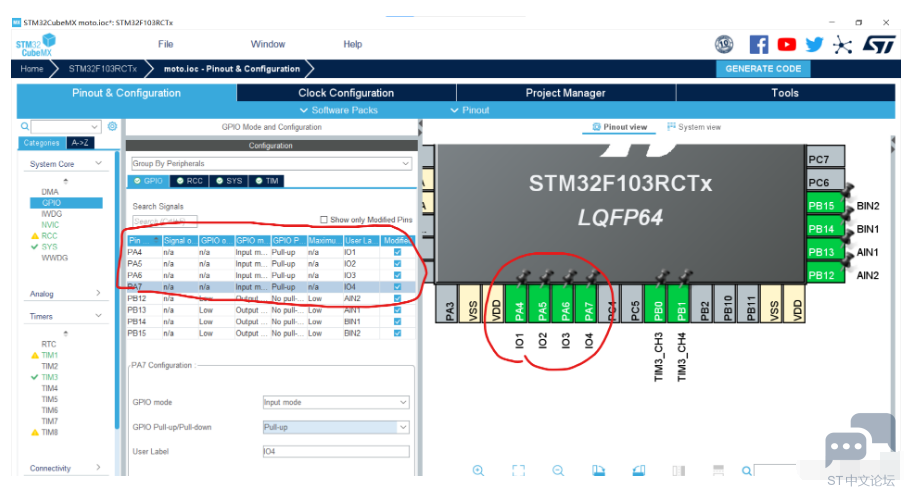904x496 pixels.
Task: Switch to the Tools tab
Action: [x=785, y=93]
